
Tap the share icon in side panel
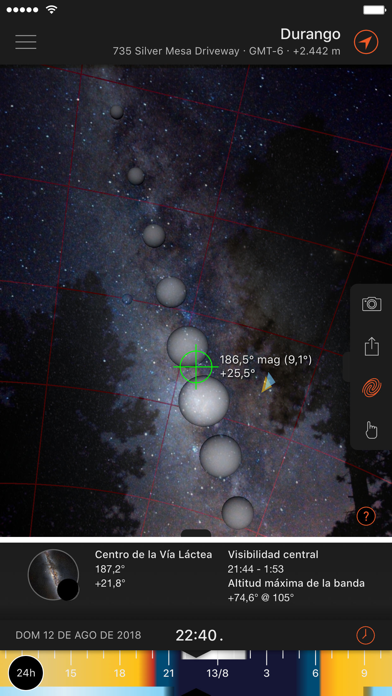(x=371, y=346)
